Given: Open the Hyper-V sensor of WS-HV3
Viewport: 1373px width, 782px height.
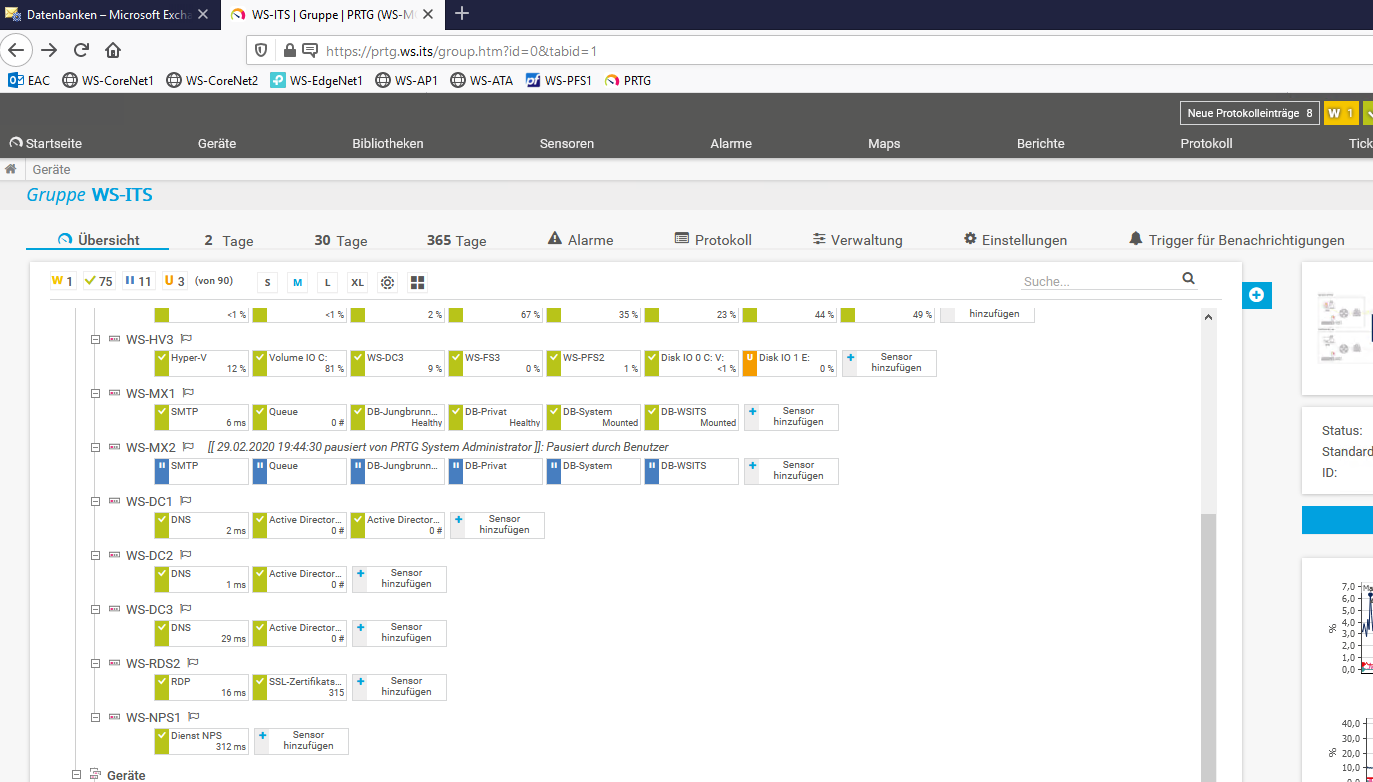Looking at the screenshot, I should coord(201,363).
